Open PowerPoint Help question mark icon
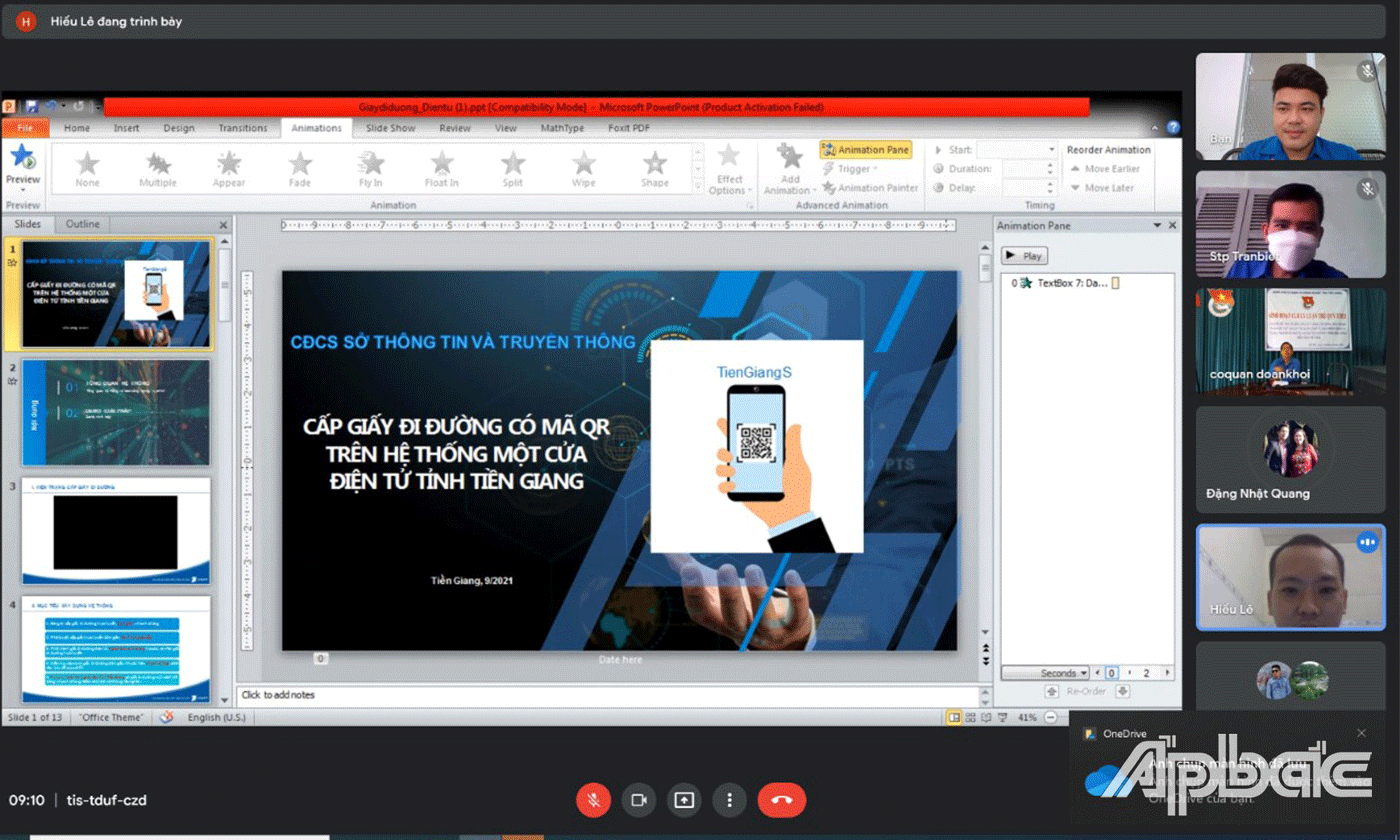Screen dimensions: 1400x840 tap(1173, 128)
